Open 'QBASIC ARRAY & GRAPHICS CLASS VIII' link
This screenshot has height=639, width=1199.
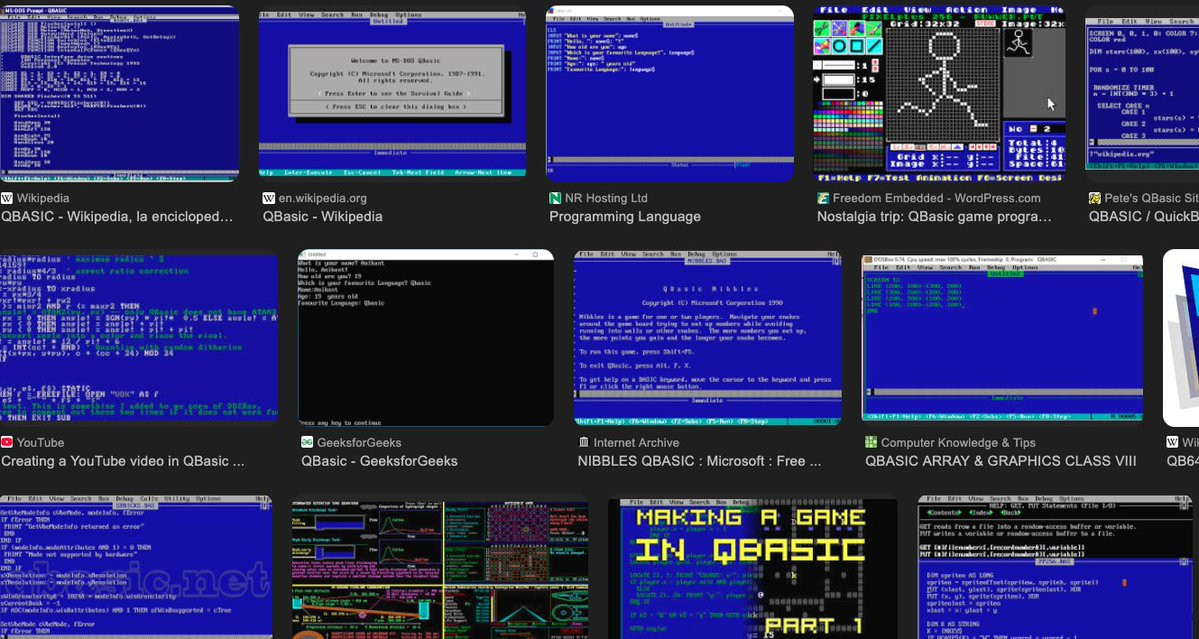click(1001, 461)
